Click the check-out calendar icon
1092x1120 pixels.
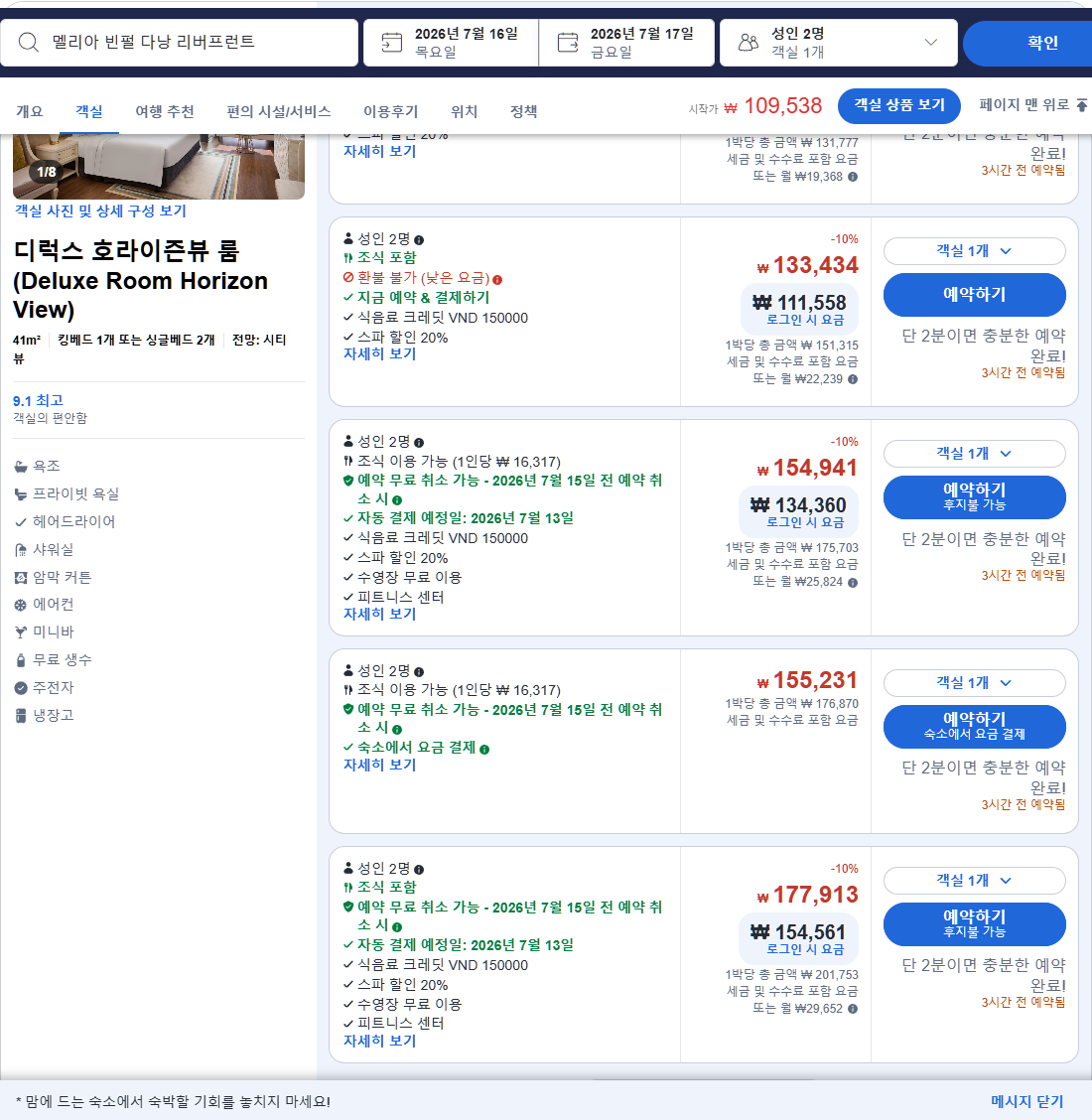[x=568, y=43]
